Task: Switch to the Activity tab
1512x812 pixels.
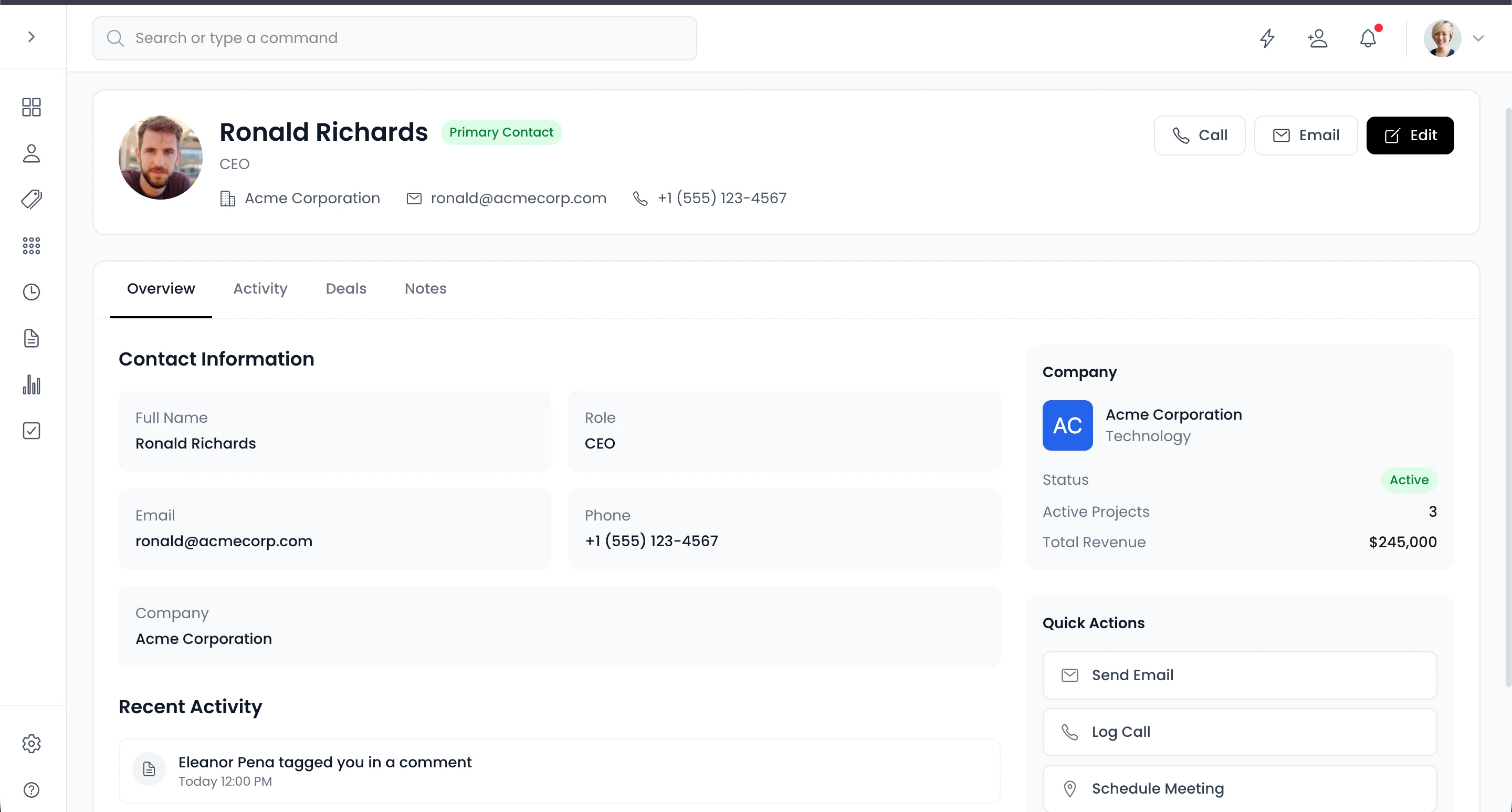Action: tap(260, 289)
